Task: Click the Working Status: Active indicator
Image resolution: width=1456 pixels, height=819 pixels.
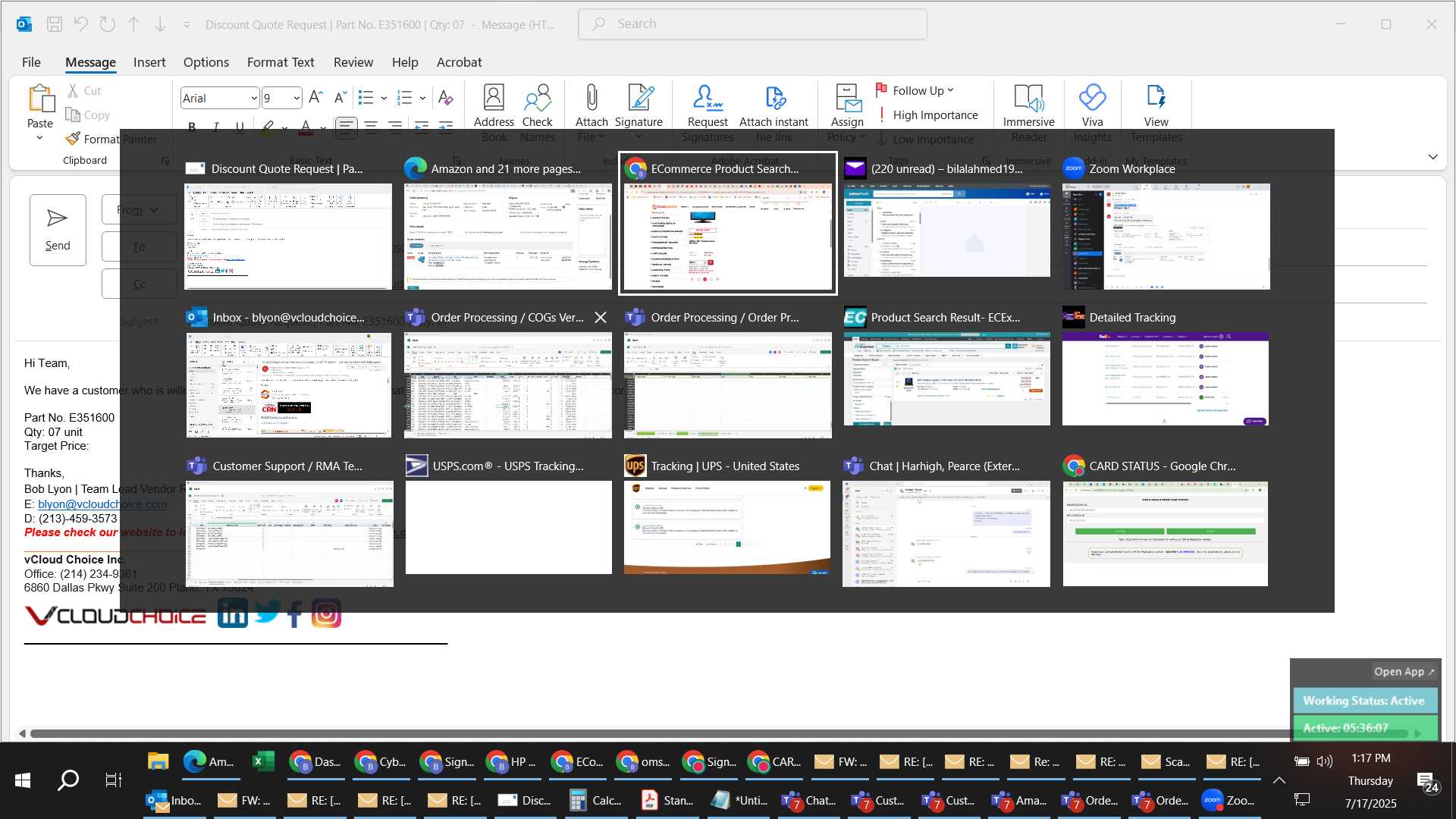Action: (x=1363, y=701)
